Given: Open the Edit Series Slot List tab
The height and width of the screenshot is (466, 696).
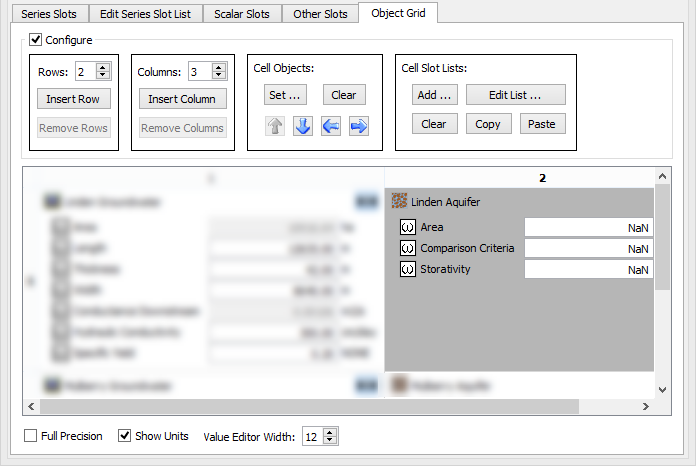Looking at the screenshot, I should click(x=146, y=14).
